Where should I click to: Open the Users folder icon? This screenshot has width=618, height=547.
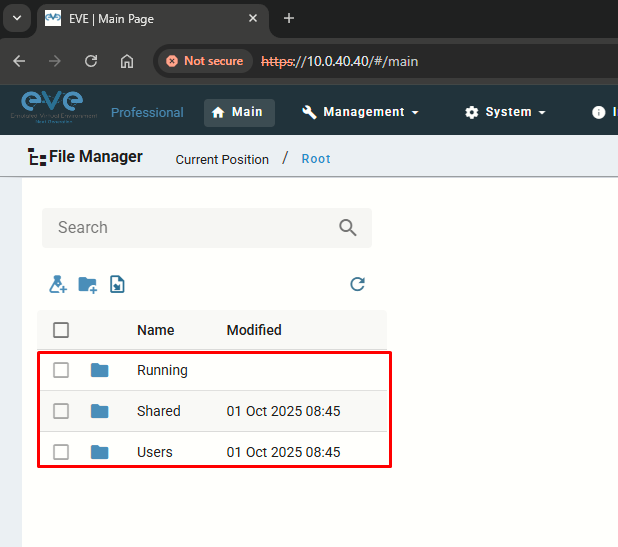(99, 452)
